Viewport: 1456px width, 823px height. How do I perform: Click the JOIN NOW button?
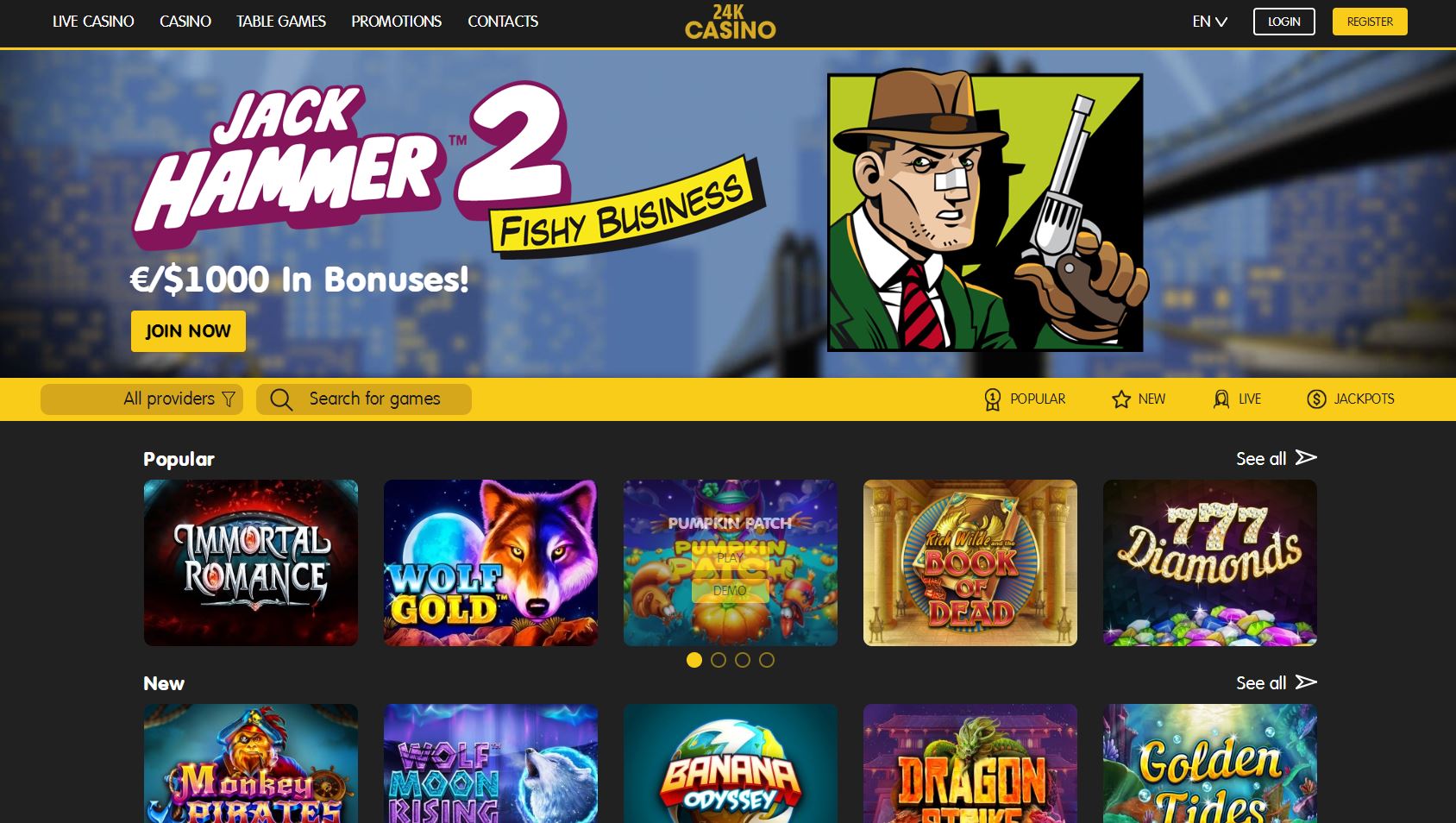coord(188,331)
